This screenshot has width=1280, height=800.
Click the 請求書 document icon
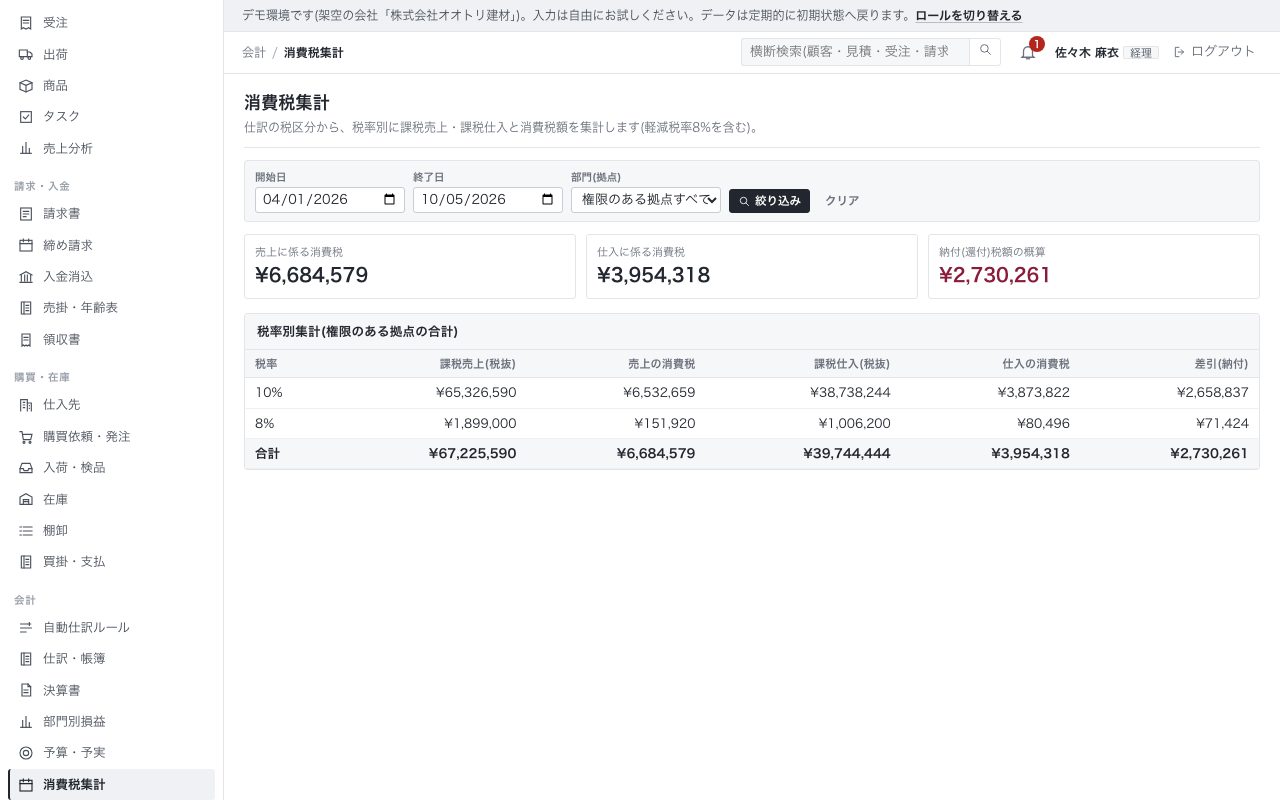26,214
